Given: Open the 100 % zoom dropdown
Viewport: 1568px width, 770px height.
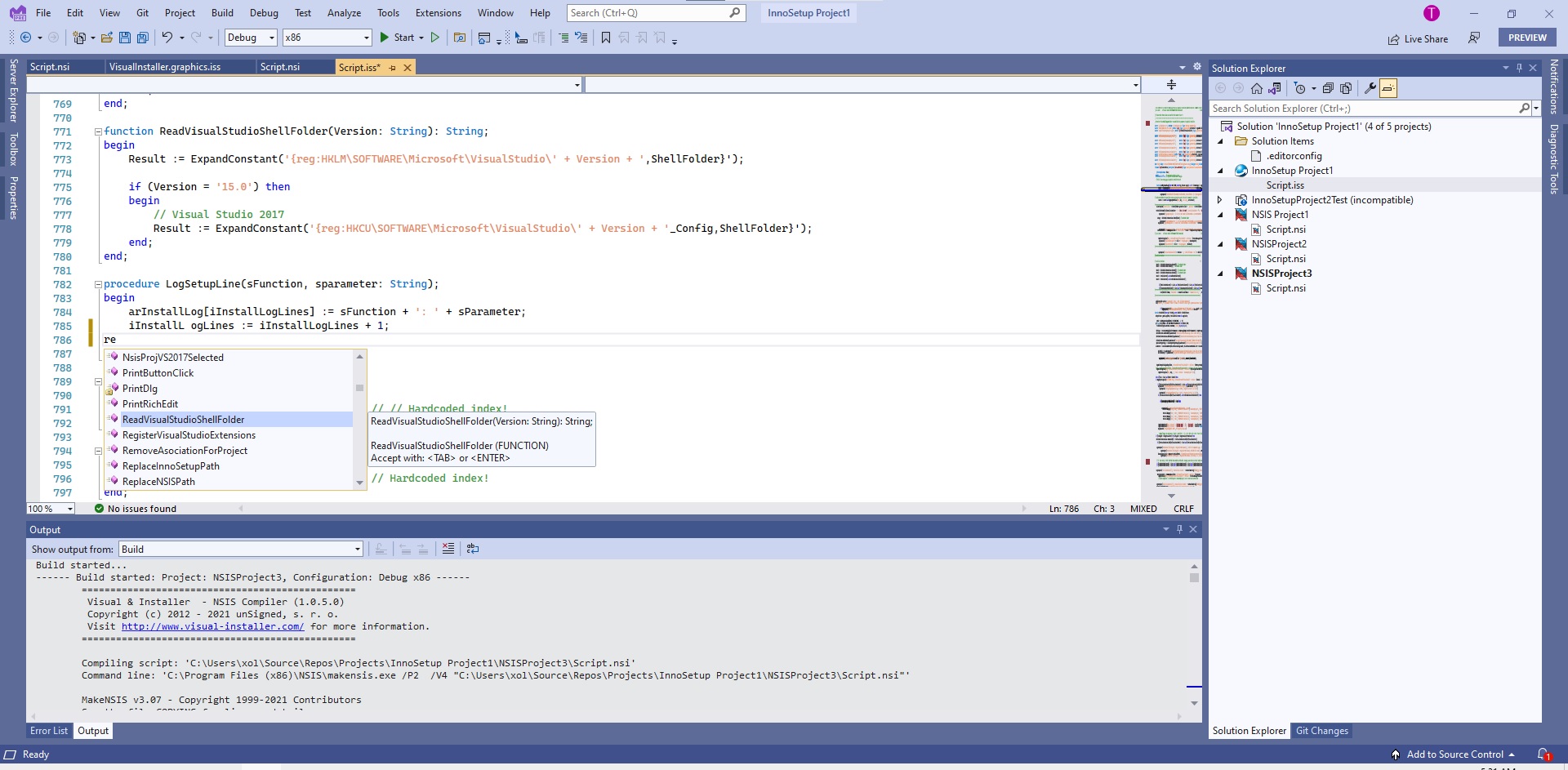Looking at the screenshot, I should coord(51,509).
